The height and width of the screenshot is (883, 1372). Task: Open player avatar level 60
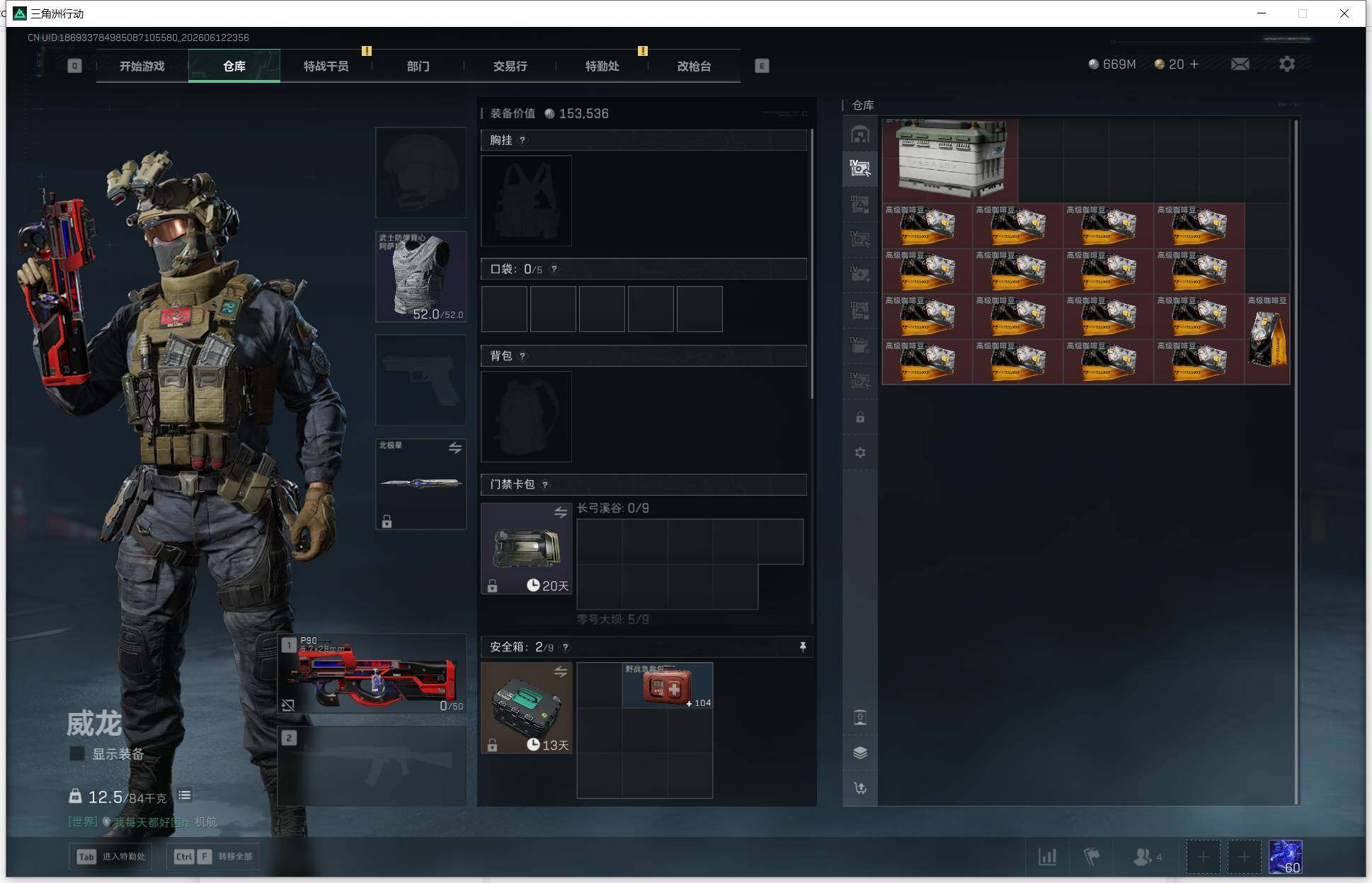click(x=1286, y=857)
